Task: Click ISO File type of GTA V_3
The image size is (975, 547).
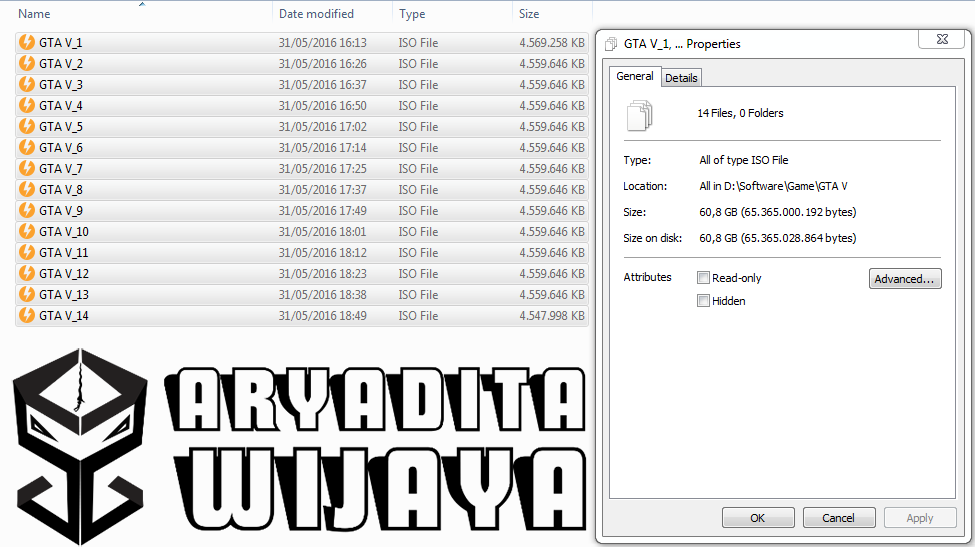Action: 418,85
